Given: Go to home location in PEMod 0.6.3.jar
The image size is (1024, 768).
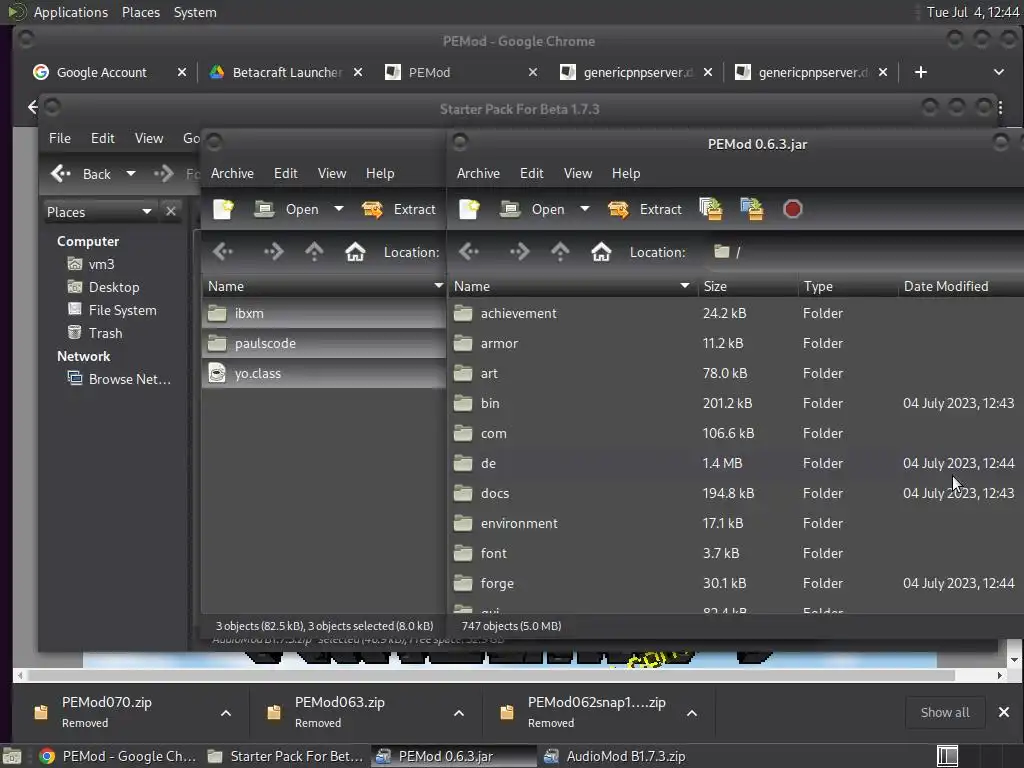Looking at the screenshot, I should pyautogui.click(x=601, y=251).
